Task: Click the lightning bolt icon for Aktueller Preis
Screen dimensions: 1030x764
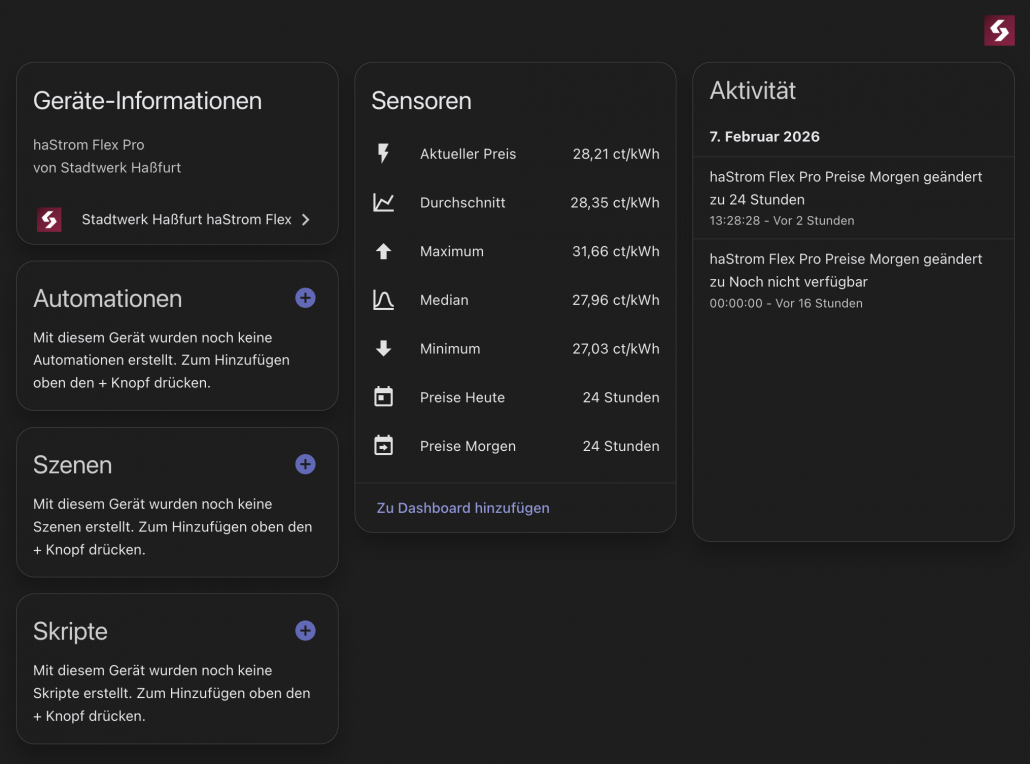Action: (383, 154)
